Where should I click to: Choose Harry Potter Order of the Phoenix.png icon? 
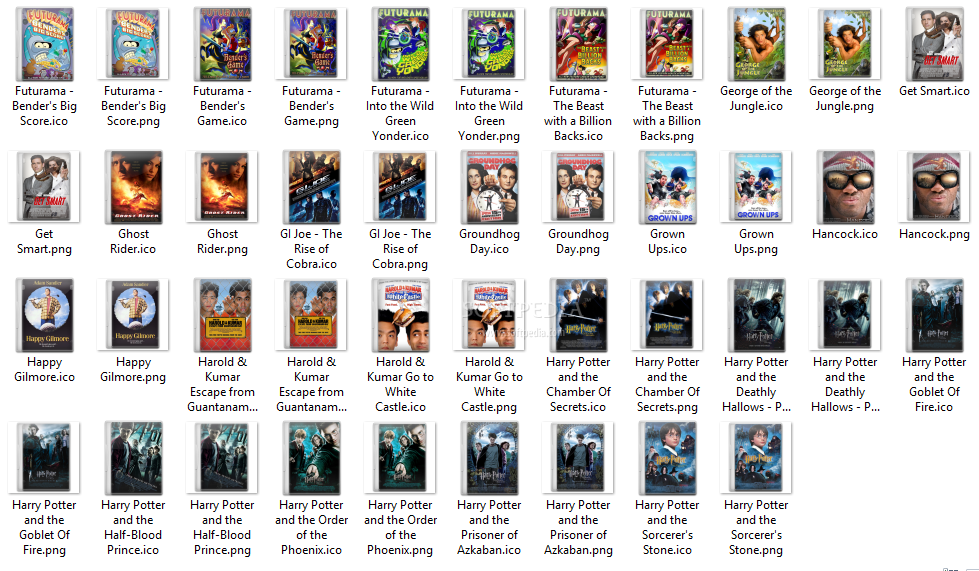400,457
